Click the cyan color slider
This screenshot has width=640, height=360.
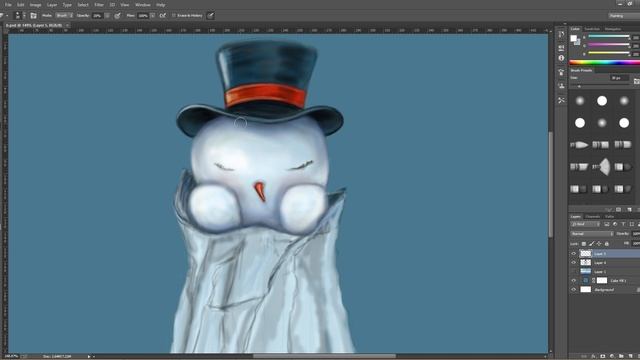(x=609, y=37)
